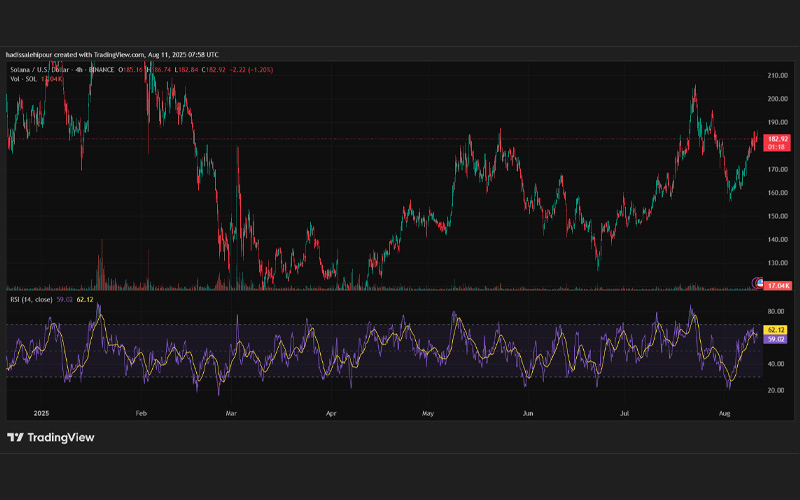The image size is (800, 500).
Task: Click the 4h interval in the chart title
Action: [x=79, y=70]
